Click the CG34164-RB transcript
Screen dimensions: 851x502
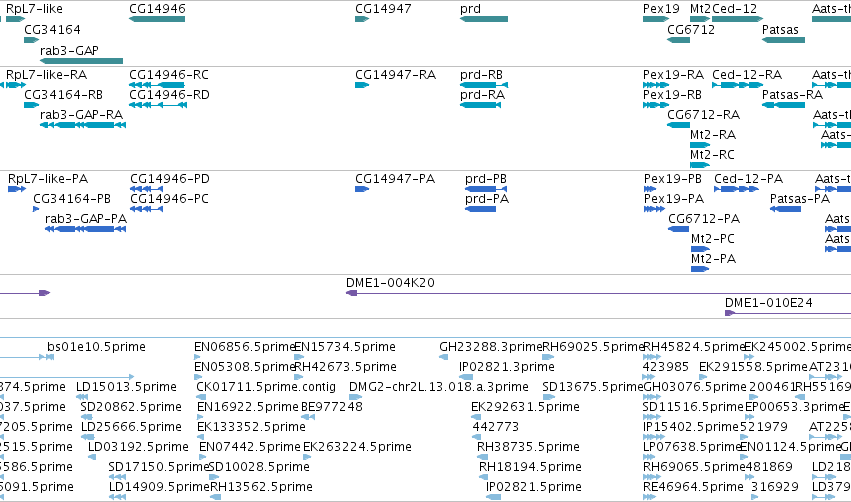click(x=31, y=105)
